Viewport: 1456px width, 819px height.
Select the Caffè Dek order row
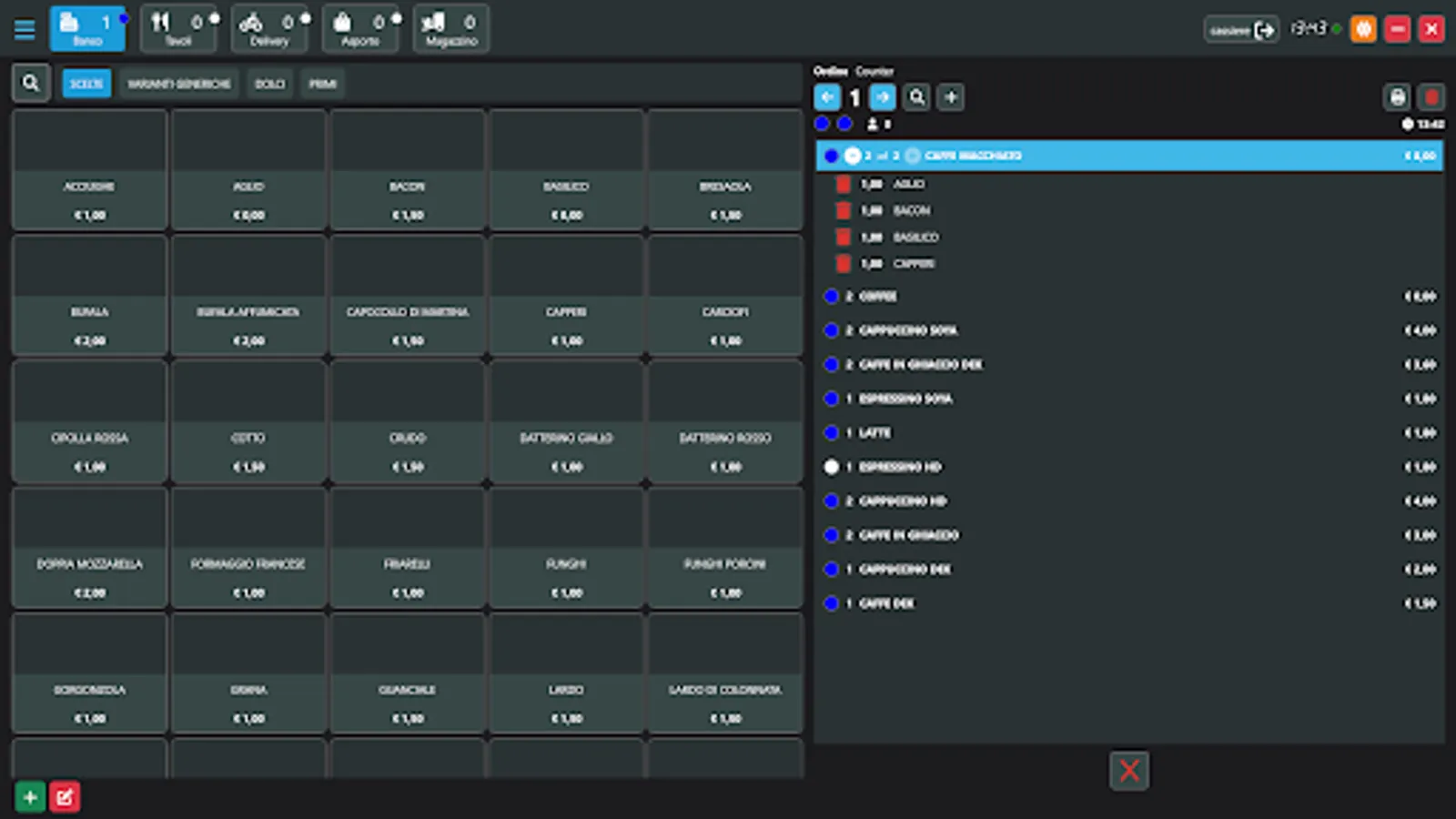pos(1129,603)
